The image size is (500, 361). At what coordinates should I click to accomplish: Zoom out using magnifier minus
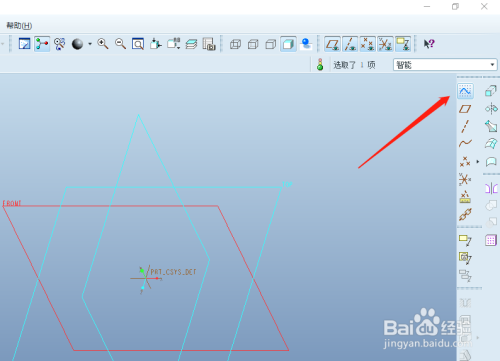click(120, 44)
